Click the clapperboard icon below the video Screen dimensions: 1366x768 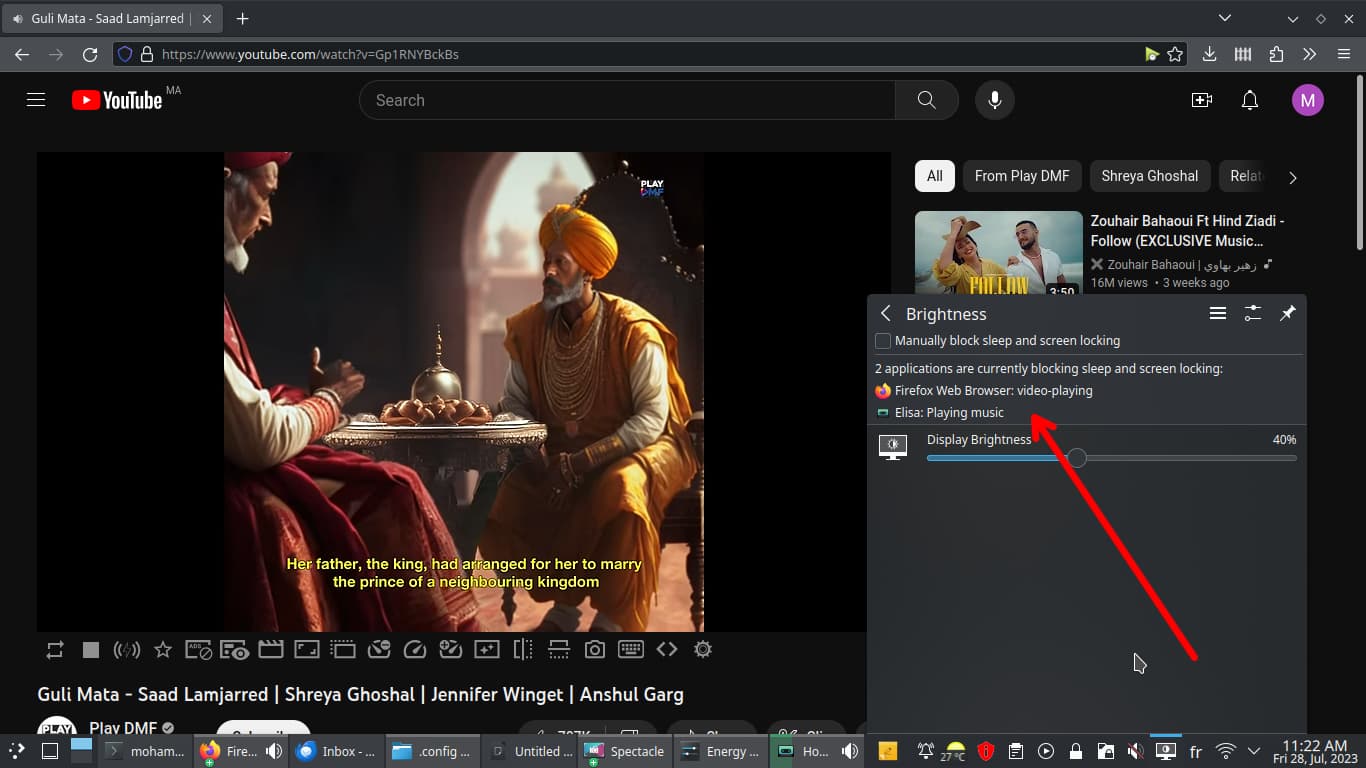271,650
